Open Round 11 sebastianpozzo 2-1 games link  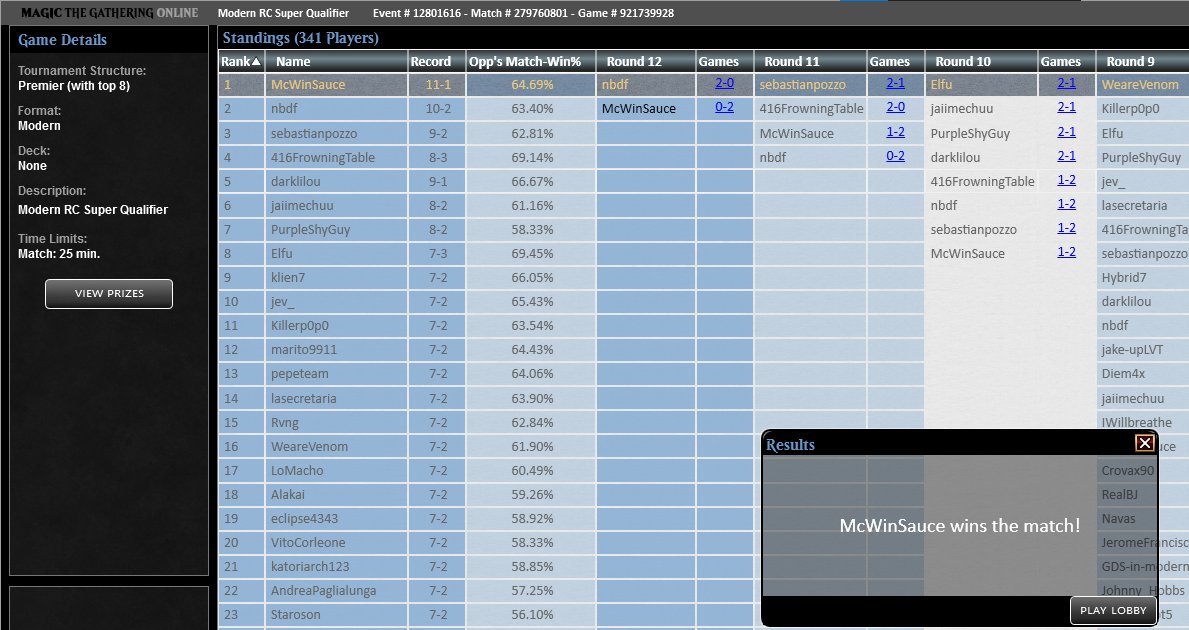896,83
